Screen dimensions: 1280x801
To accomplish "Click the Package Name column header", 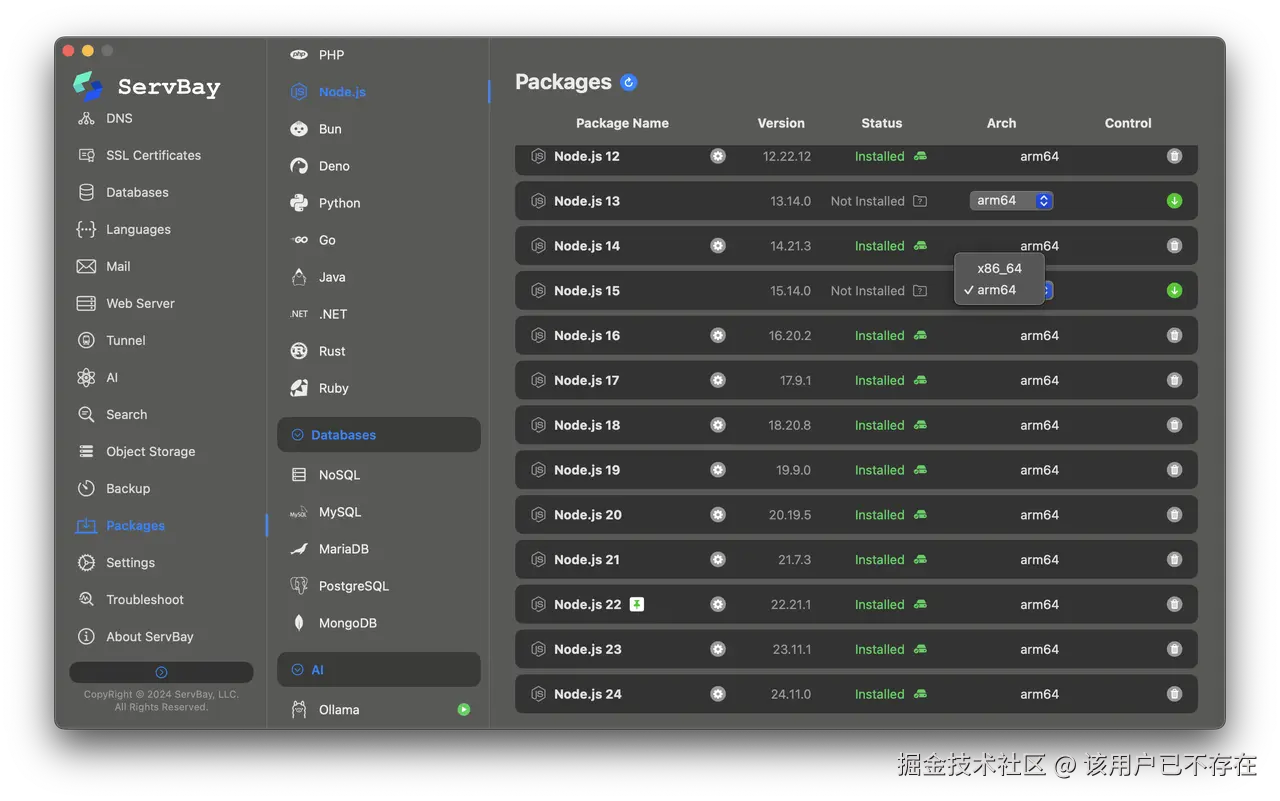I will pyautogui.click(x=622, y=123).
